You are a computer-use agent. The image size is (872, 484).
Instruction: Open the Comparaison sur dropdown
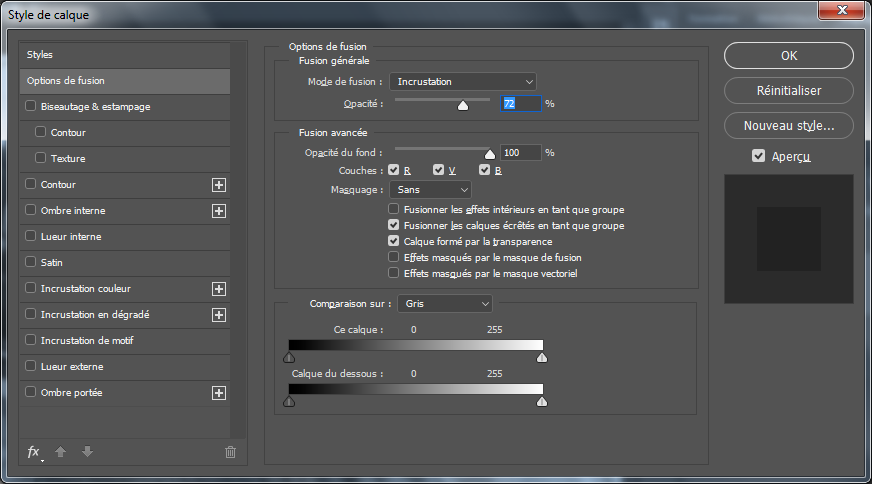[445, 304]
